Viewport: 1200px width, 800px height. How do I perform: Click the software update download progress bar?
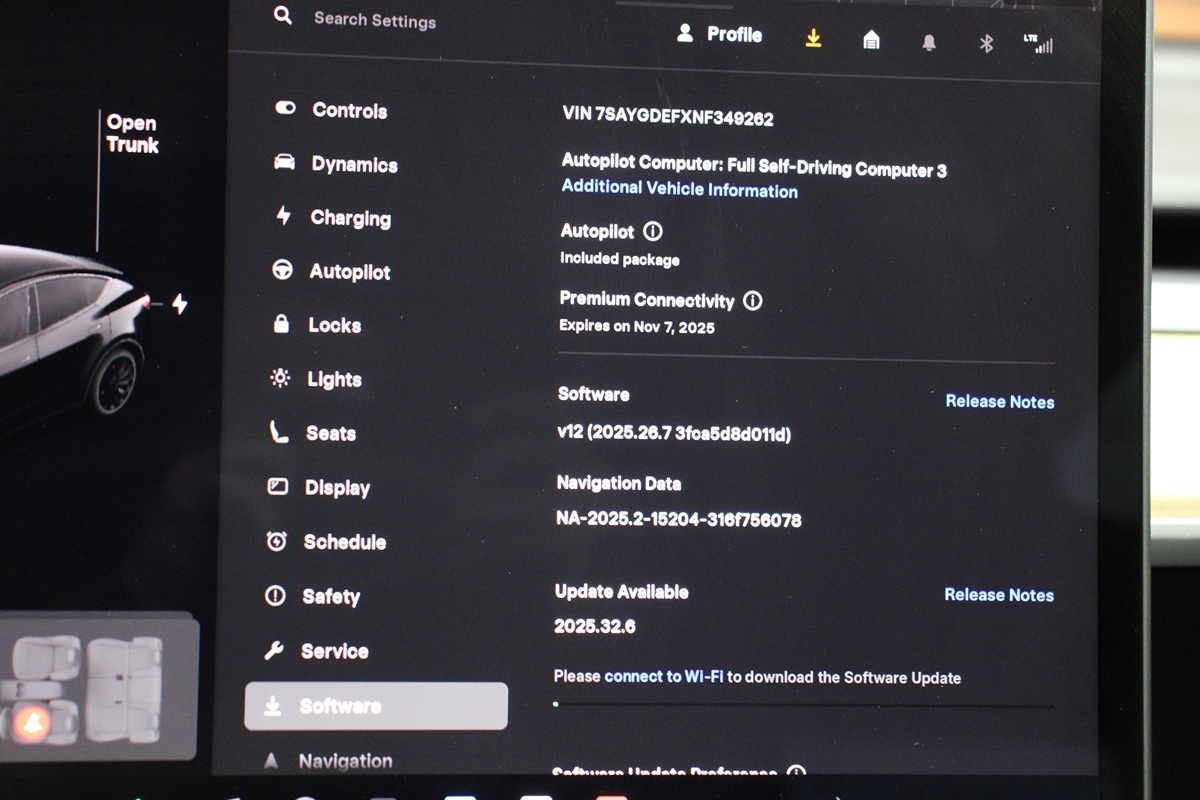pyautogui.click(x=803, y=705)
